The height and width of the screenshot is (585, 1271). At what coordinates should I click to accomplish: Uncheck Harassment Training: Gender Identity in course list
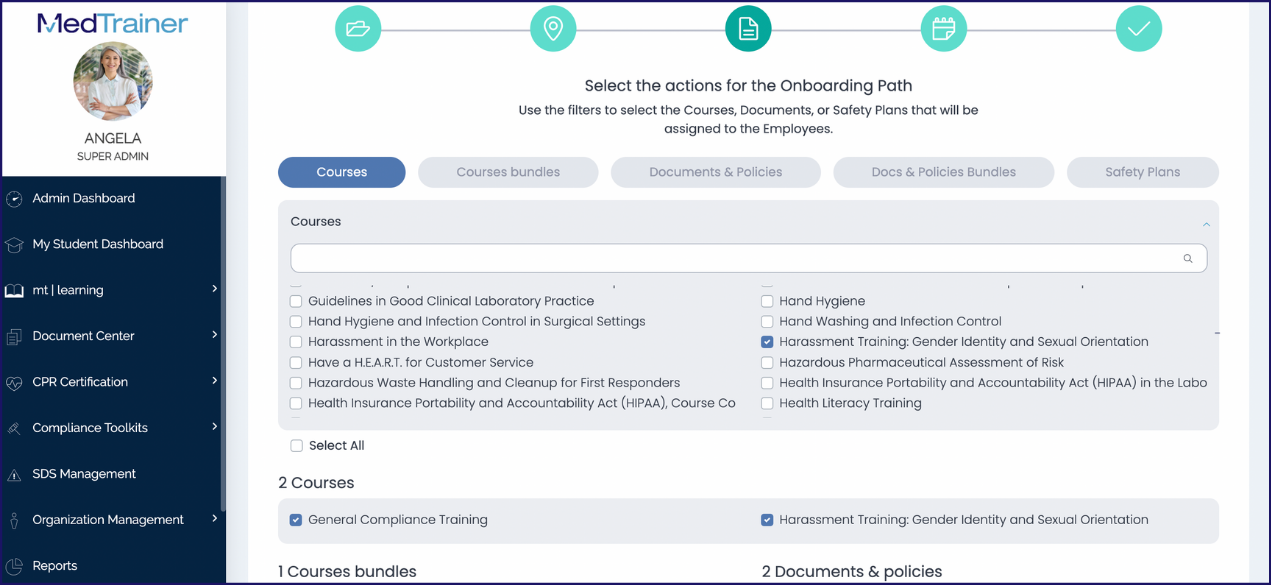coord(767,342)
